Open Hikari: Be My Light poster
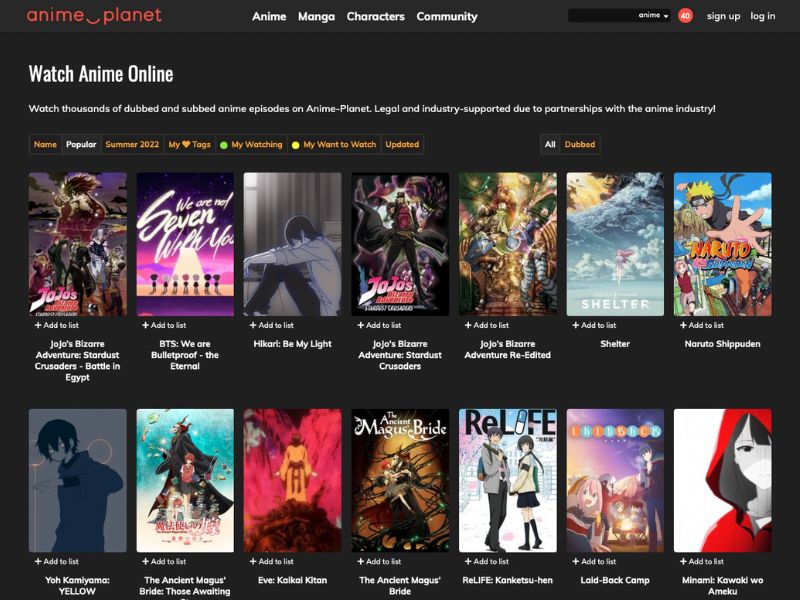Viewport: 800px width, 600px height. [x=292, y=244]
